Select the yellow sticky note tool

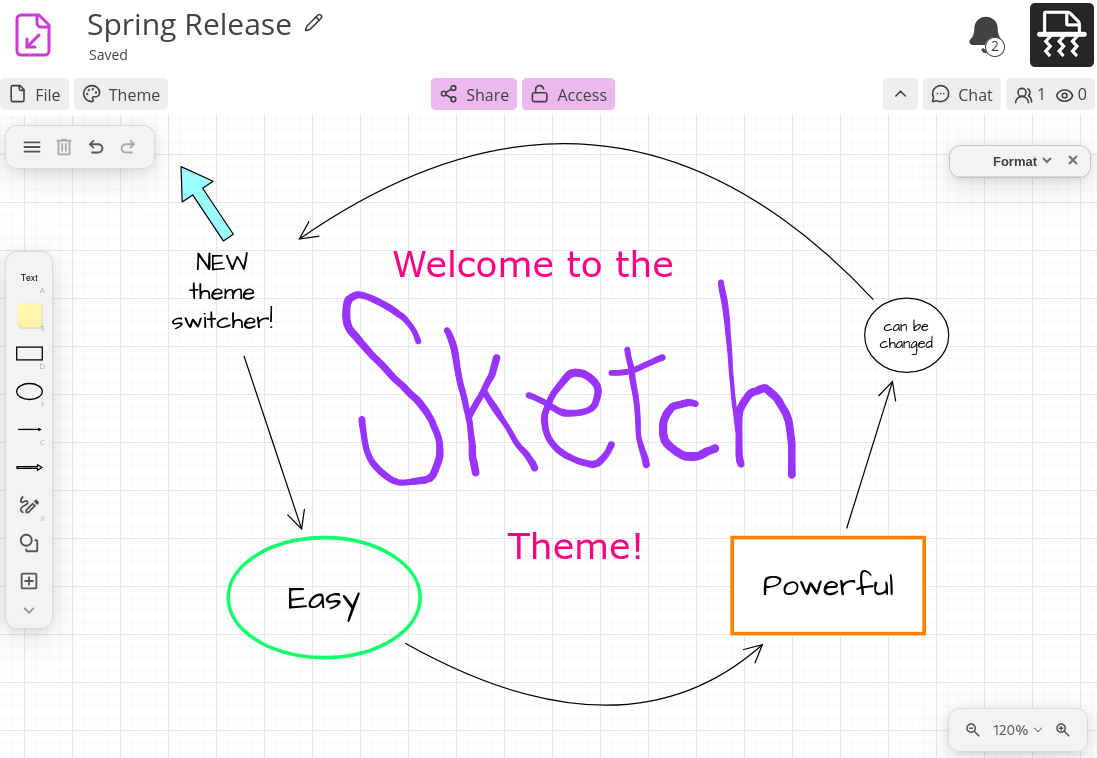tap(29, 316)
